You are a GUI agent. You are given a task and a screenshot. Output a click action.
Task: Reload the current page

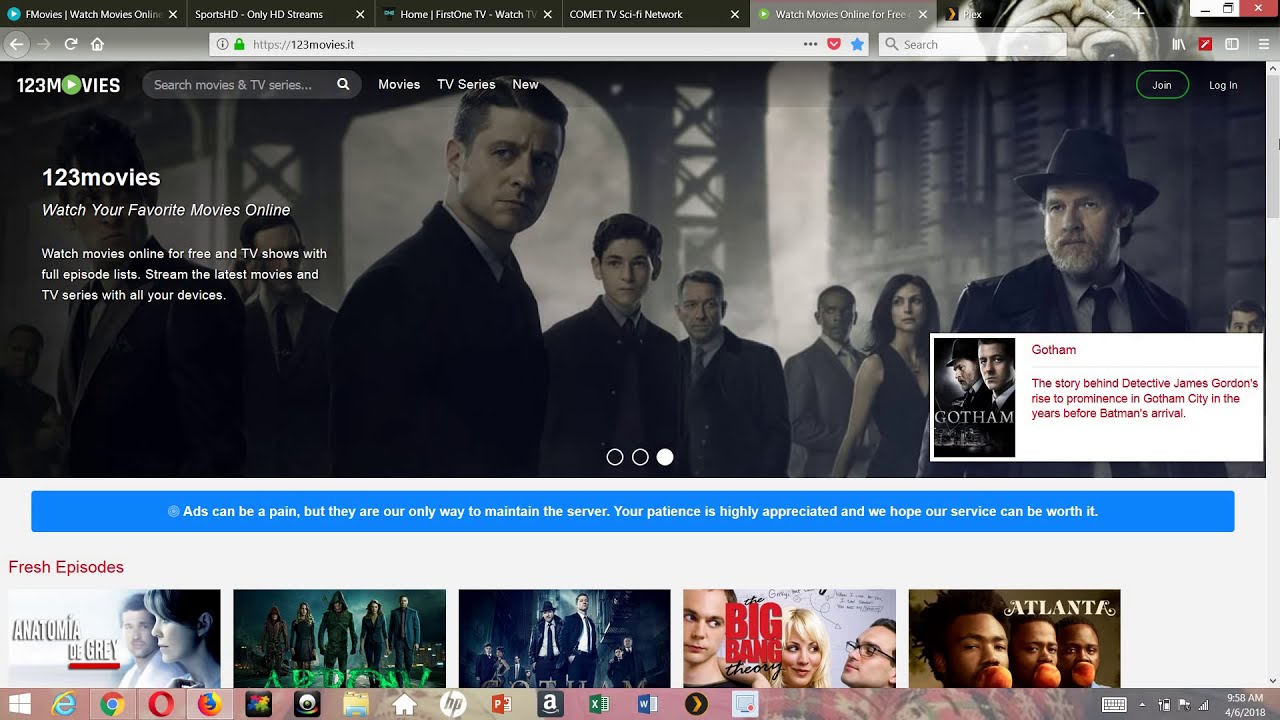pyautogui.click(x=70, y=44)
